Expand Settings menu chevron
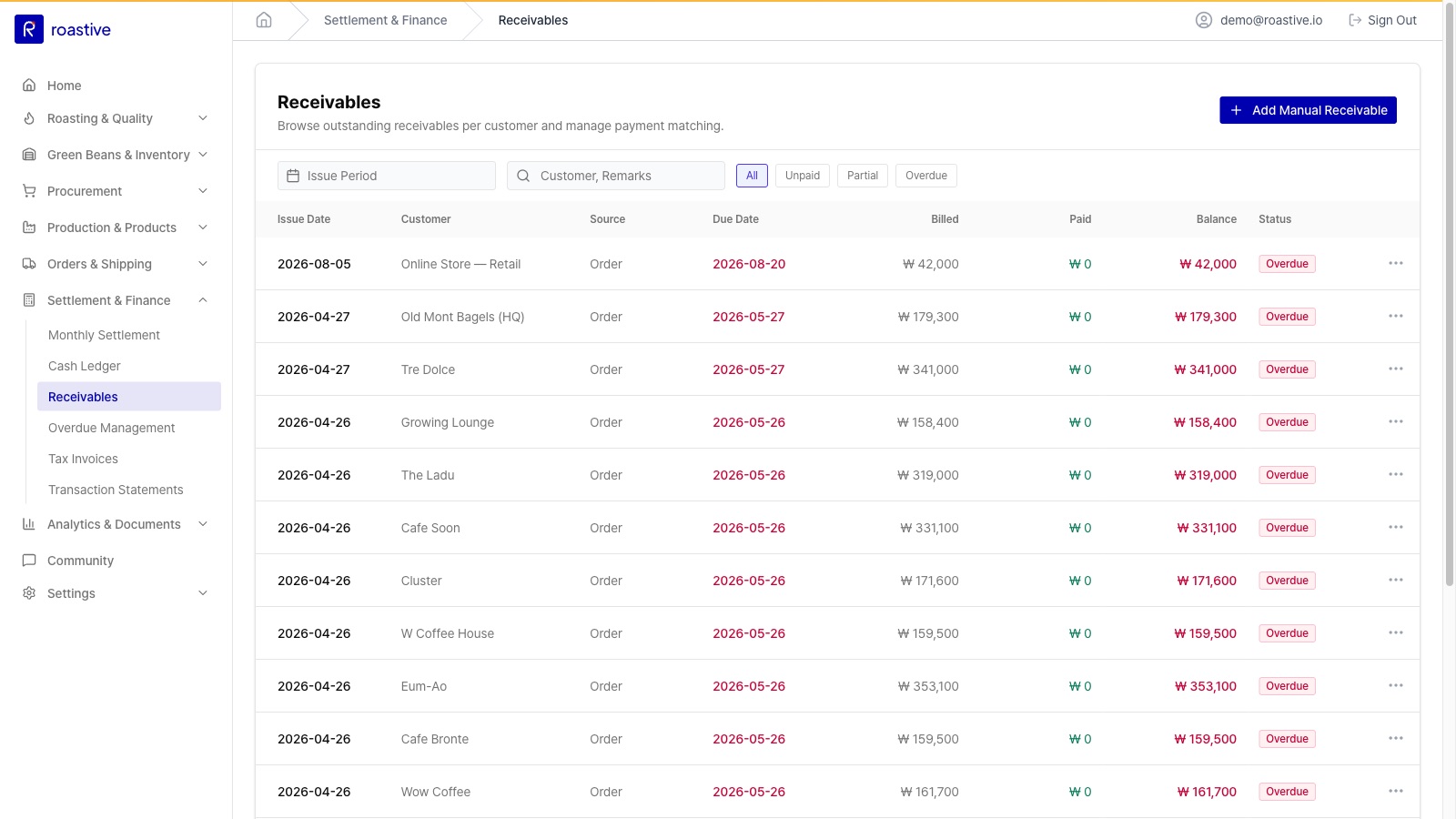Viewport: 1456px width, 819px height. tap(203, 593)
